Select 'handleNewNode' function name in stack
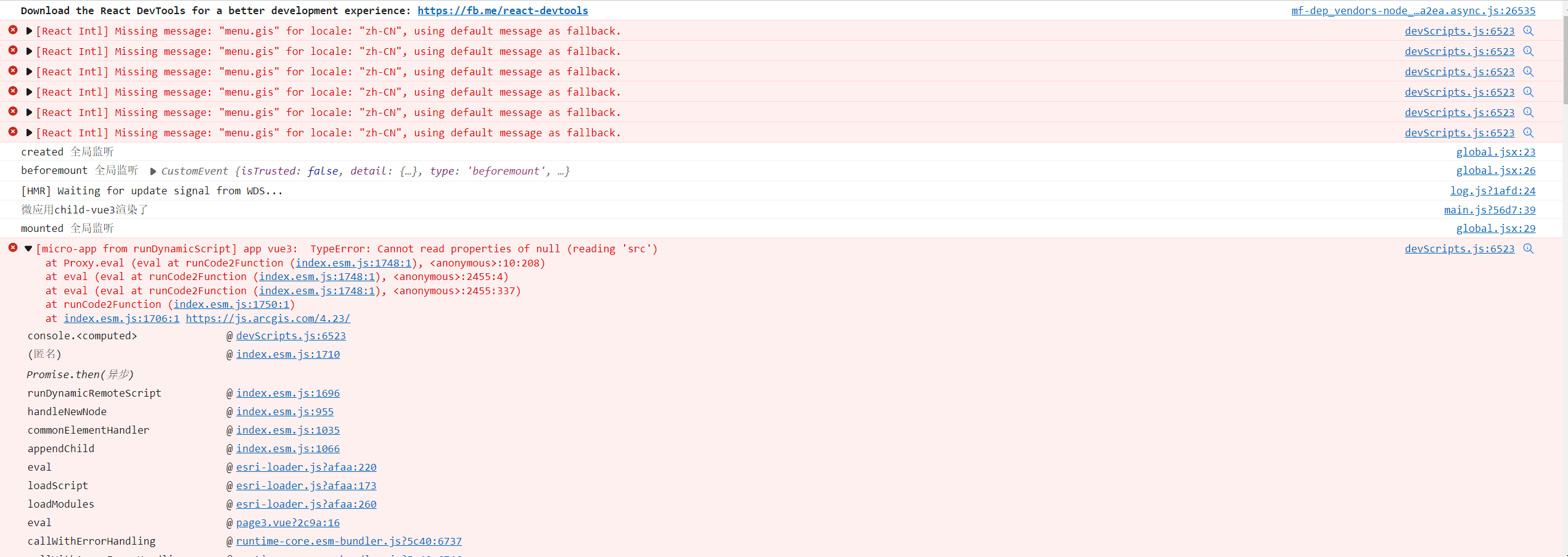The width and height of the screenshot is (1568, 557). [x=67, y=411]
